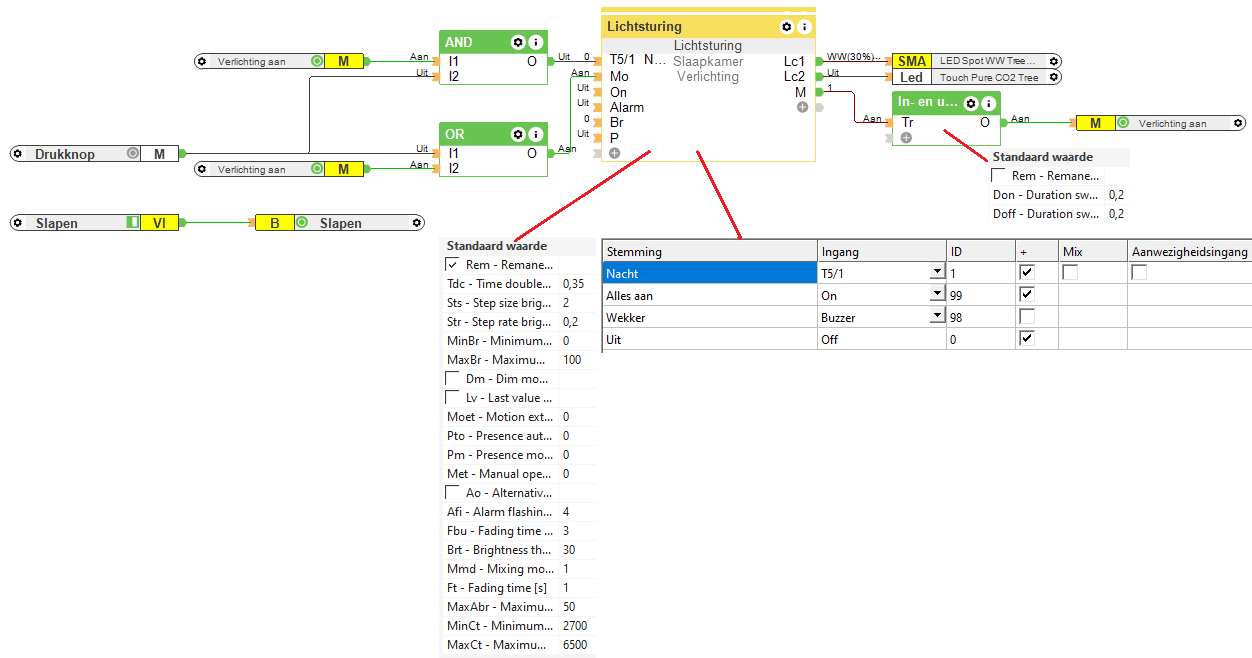1252x658 pixels.
Task: Select the Uit mood cell
Action: pos(709,339)
